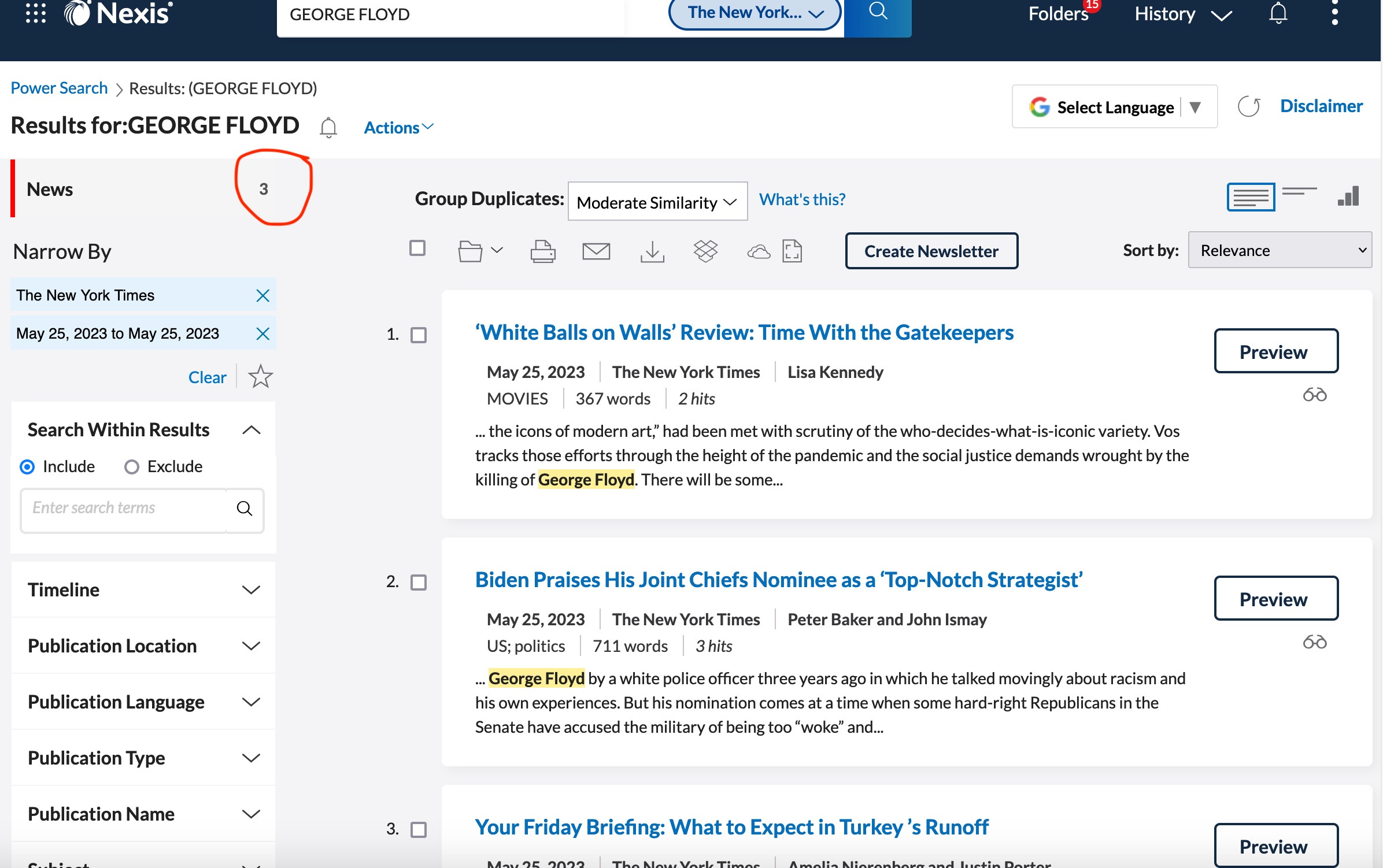Viewport: 1383px width, 868px height.
Task: Click the document export icon
Action: pyautogui.click(x=792, y=251)
